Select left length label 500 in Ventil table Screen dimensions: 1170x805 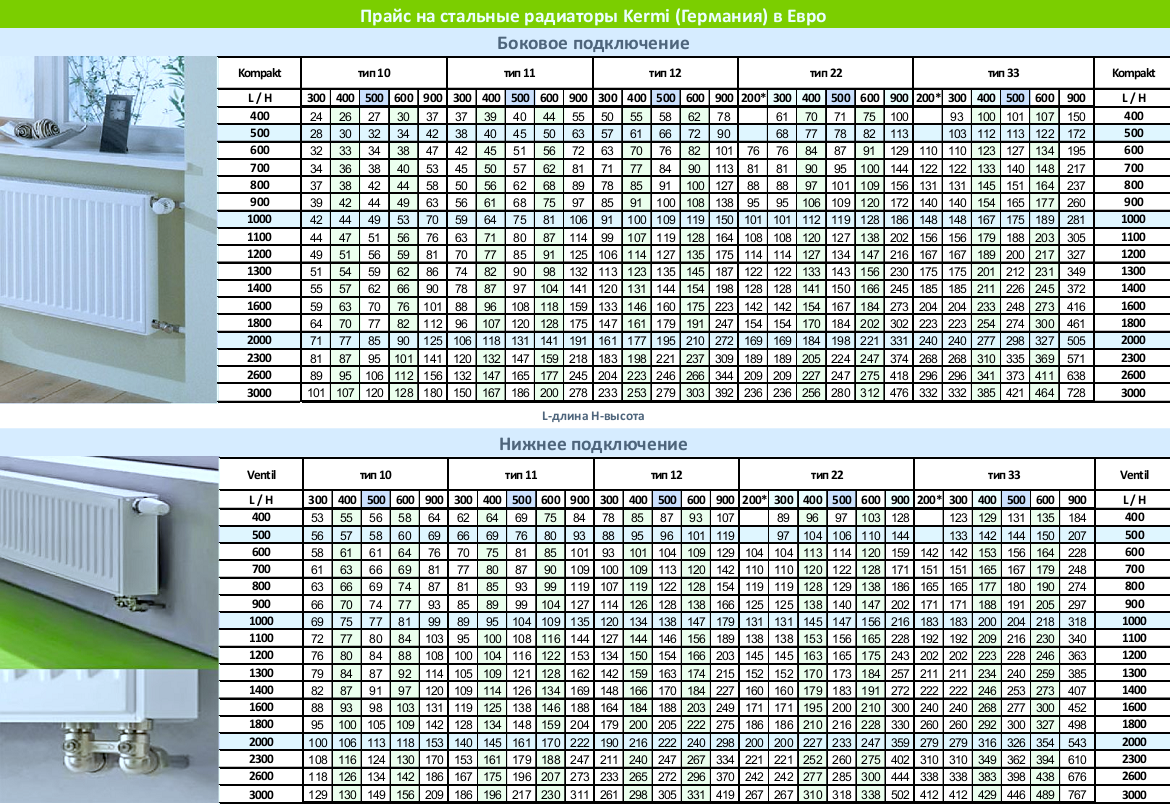coord(261,535)
